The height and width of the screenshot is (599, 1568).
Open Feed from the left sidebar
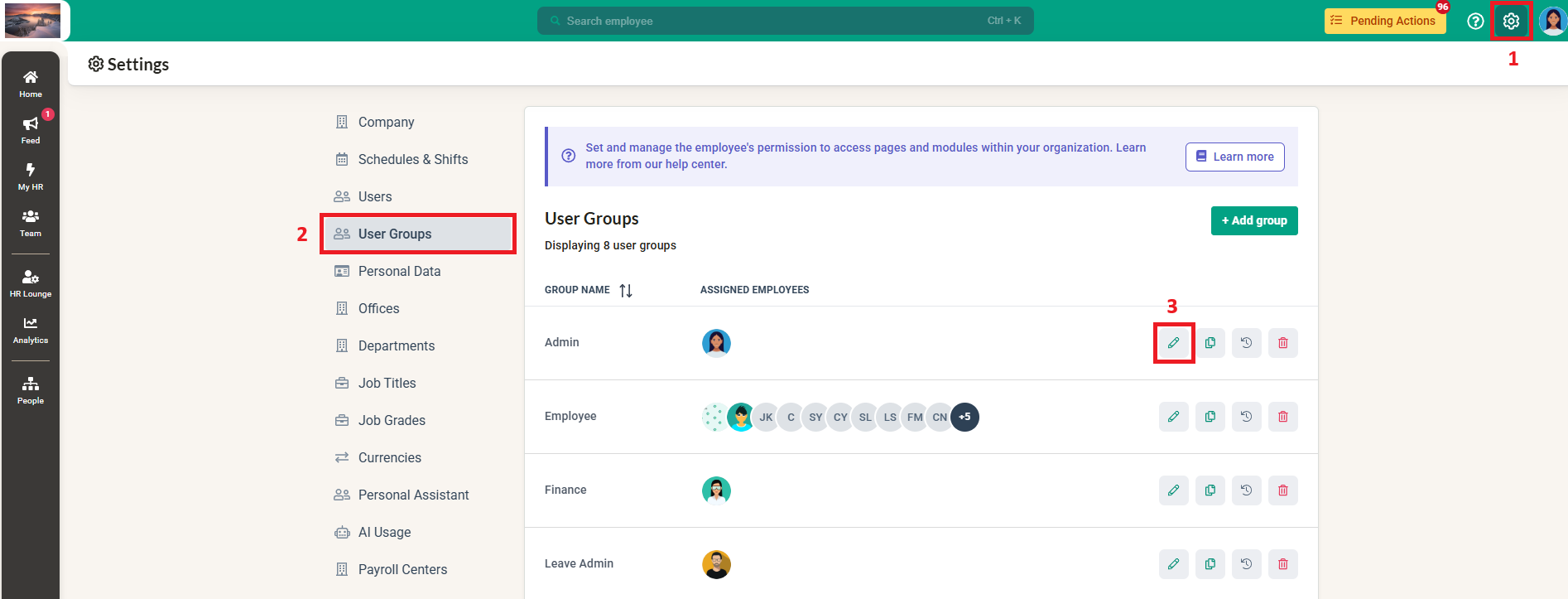[x=31, y=130]
